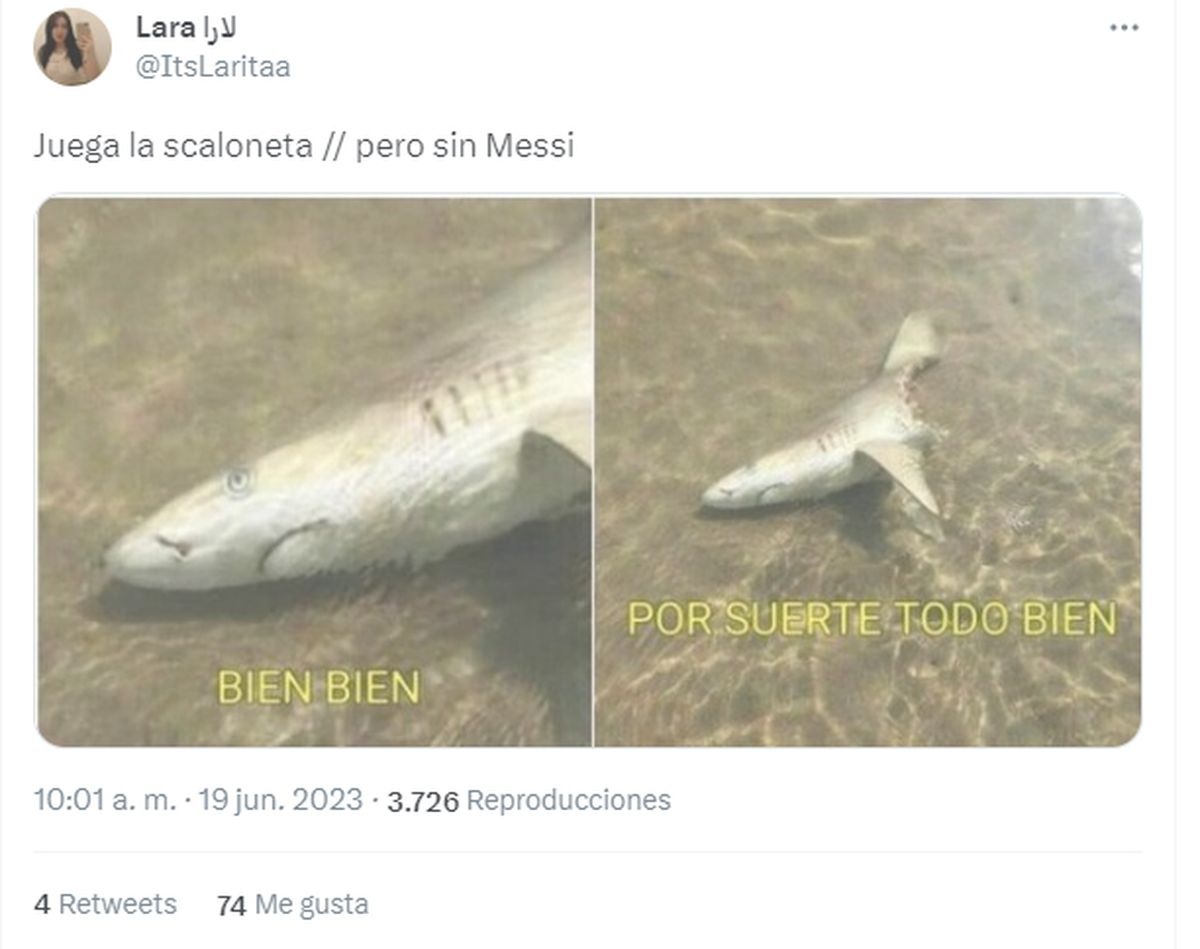
Task: Click the pectoral fin of right shark
Action: point(904,475)
